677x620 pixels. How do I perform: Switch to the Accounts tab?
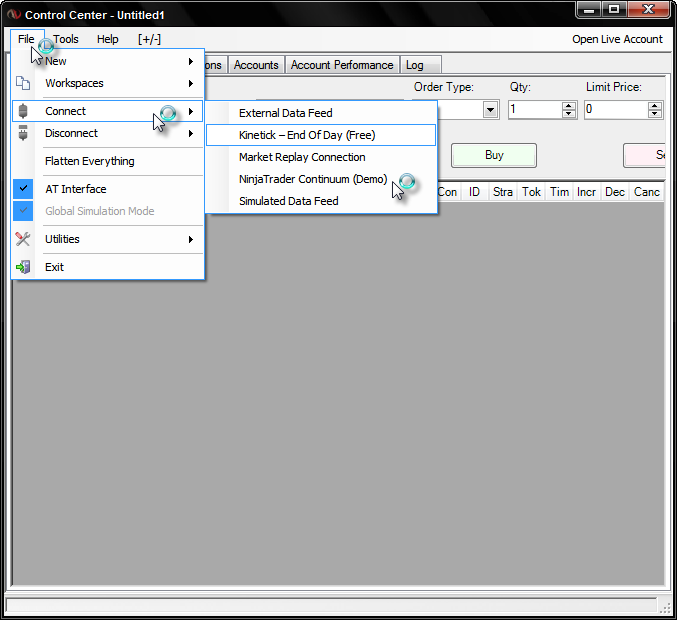click(256, 65)
